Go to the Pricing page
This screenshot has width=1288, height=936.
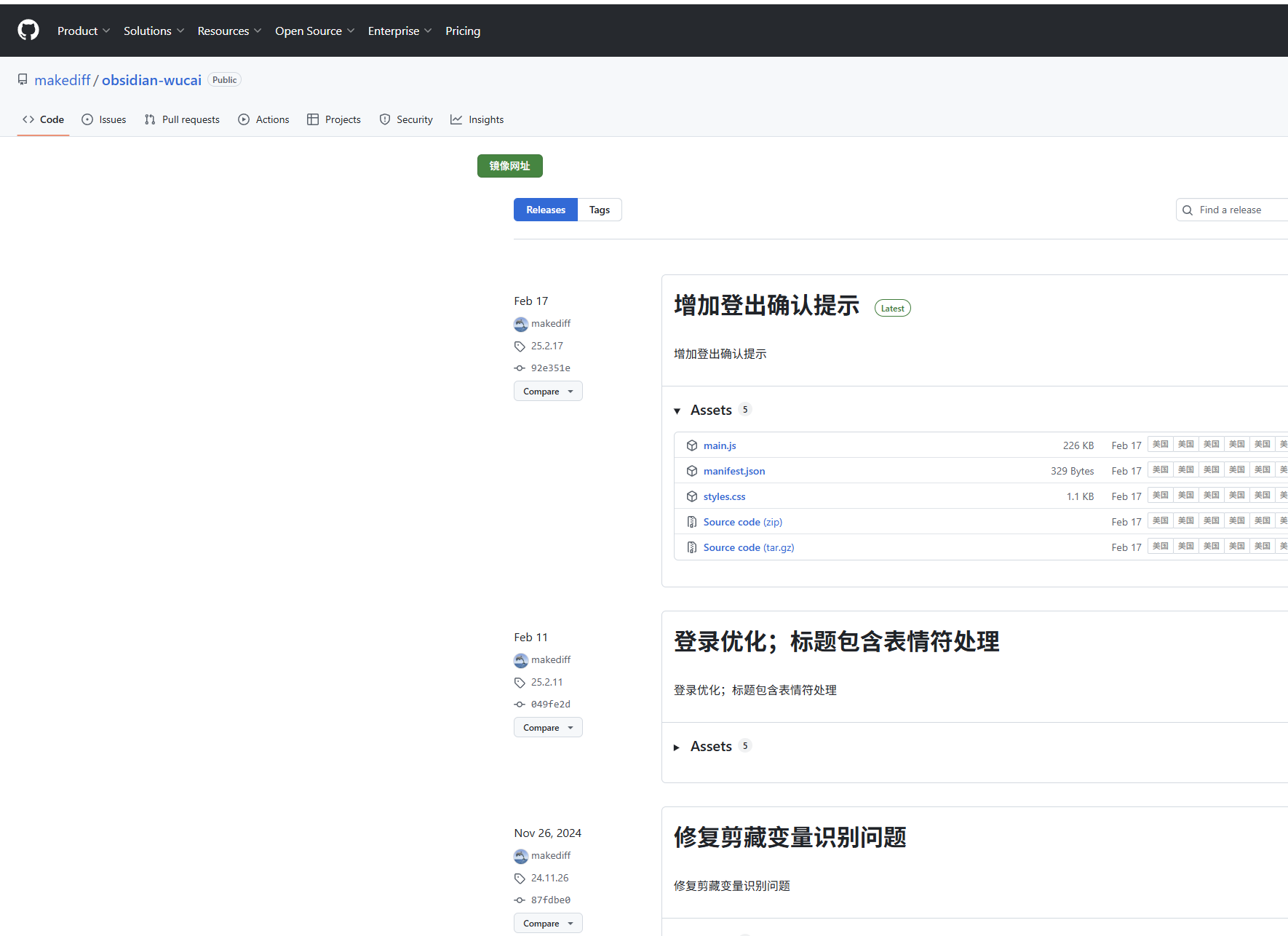tap(463, 31)
